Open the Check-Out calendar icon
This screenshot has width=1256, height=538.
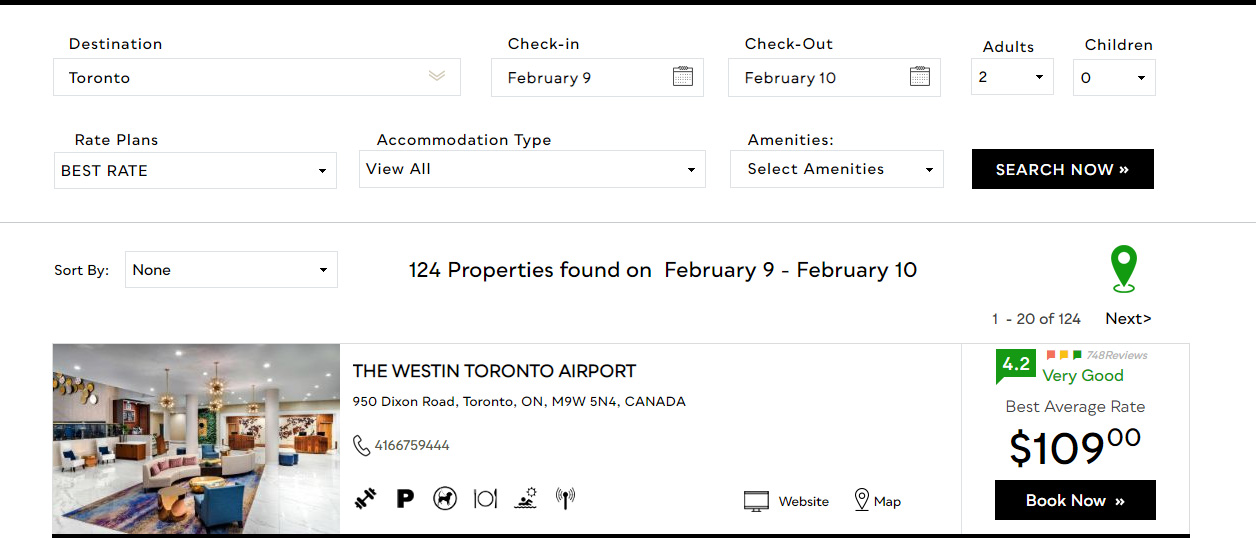pyautogui.click(x=920, y=76)
